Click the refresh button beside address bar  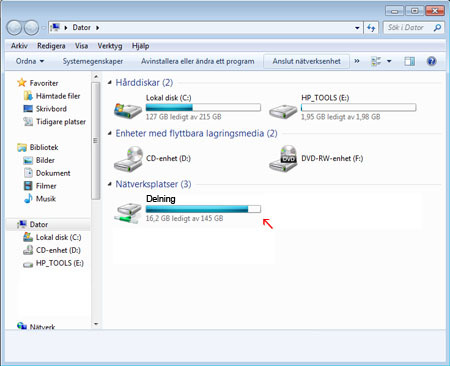click(371, 28)
